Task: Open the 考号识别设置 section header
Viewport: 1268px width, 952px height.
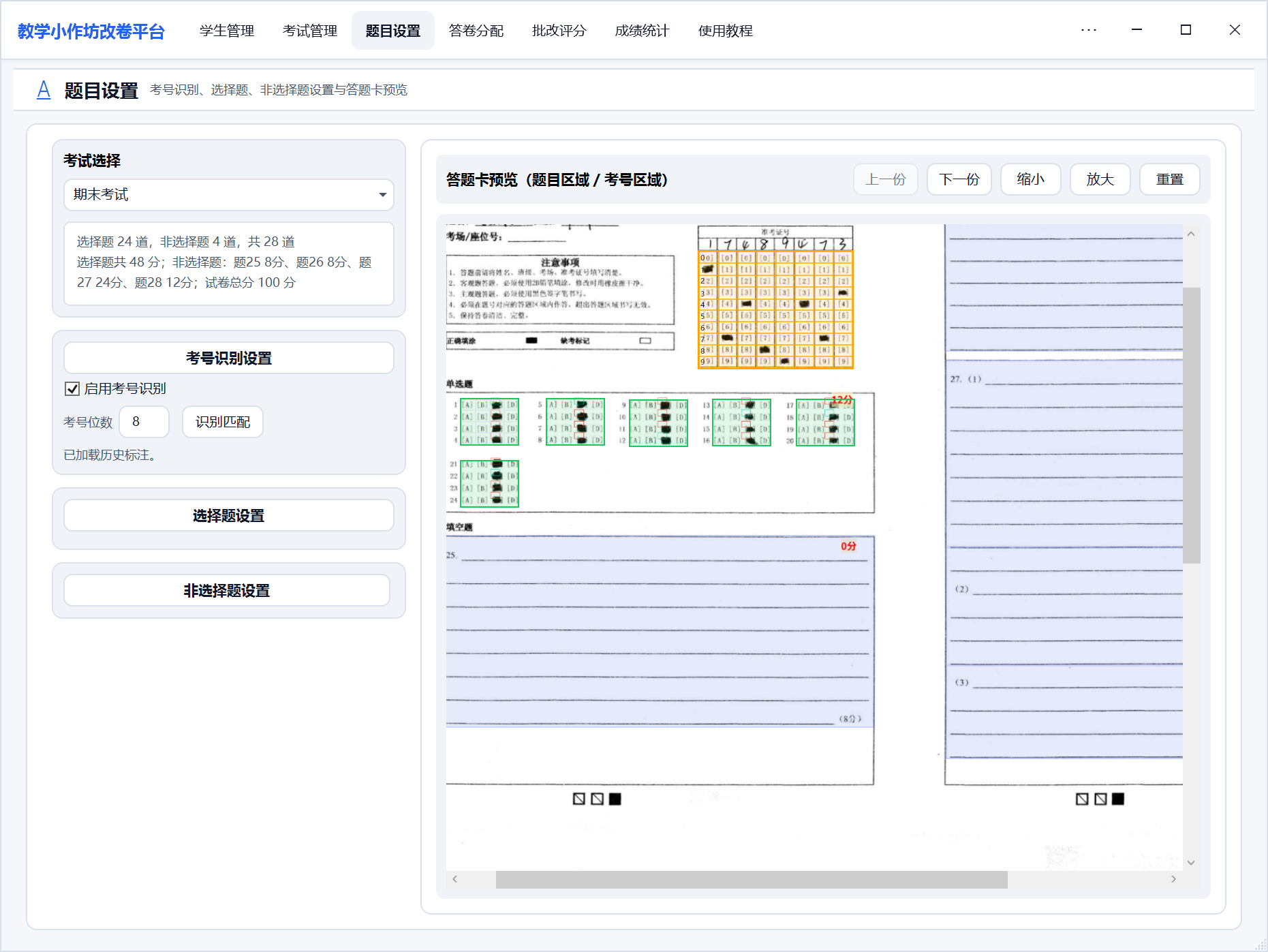Action: tap(229, 358)
